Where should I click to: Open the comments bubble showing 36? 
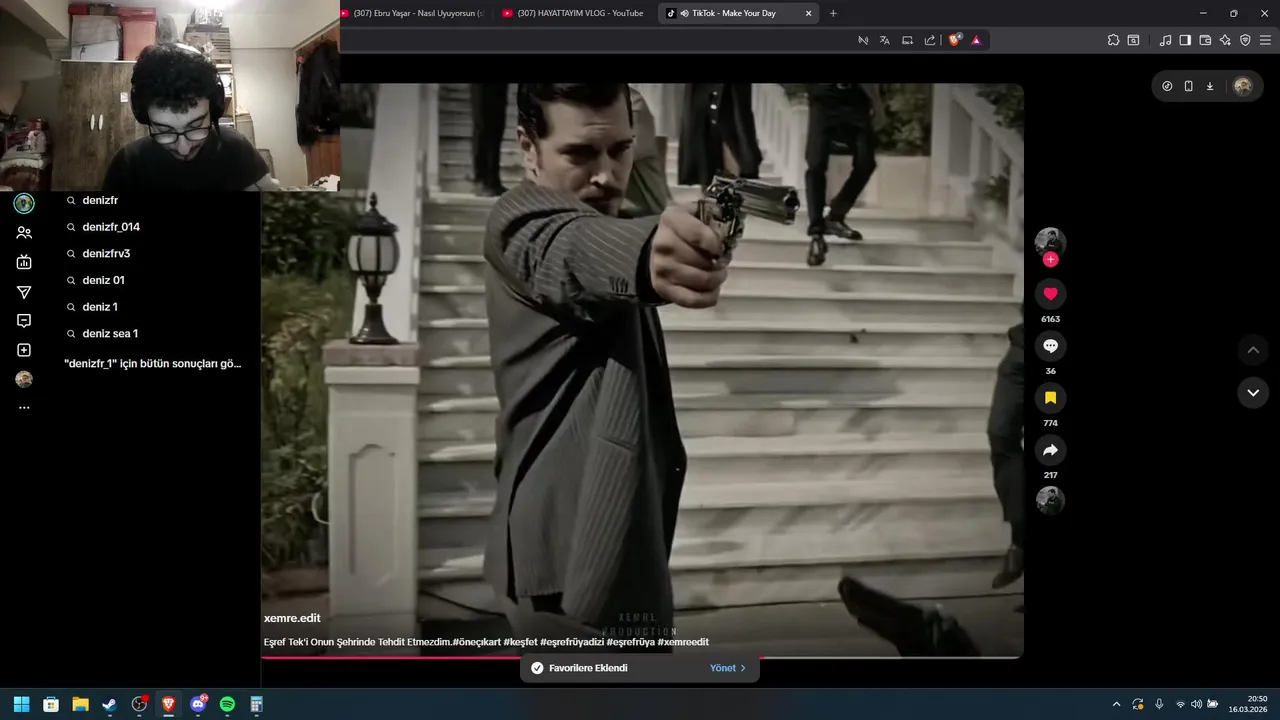coord(1050,346)
